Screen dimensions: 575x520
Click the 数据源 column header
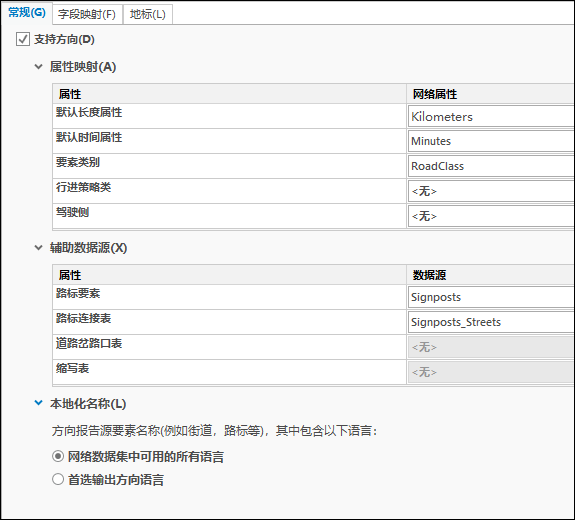491,275
